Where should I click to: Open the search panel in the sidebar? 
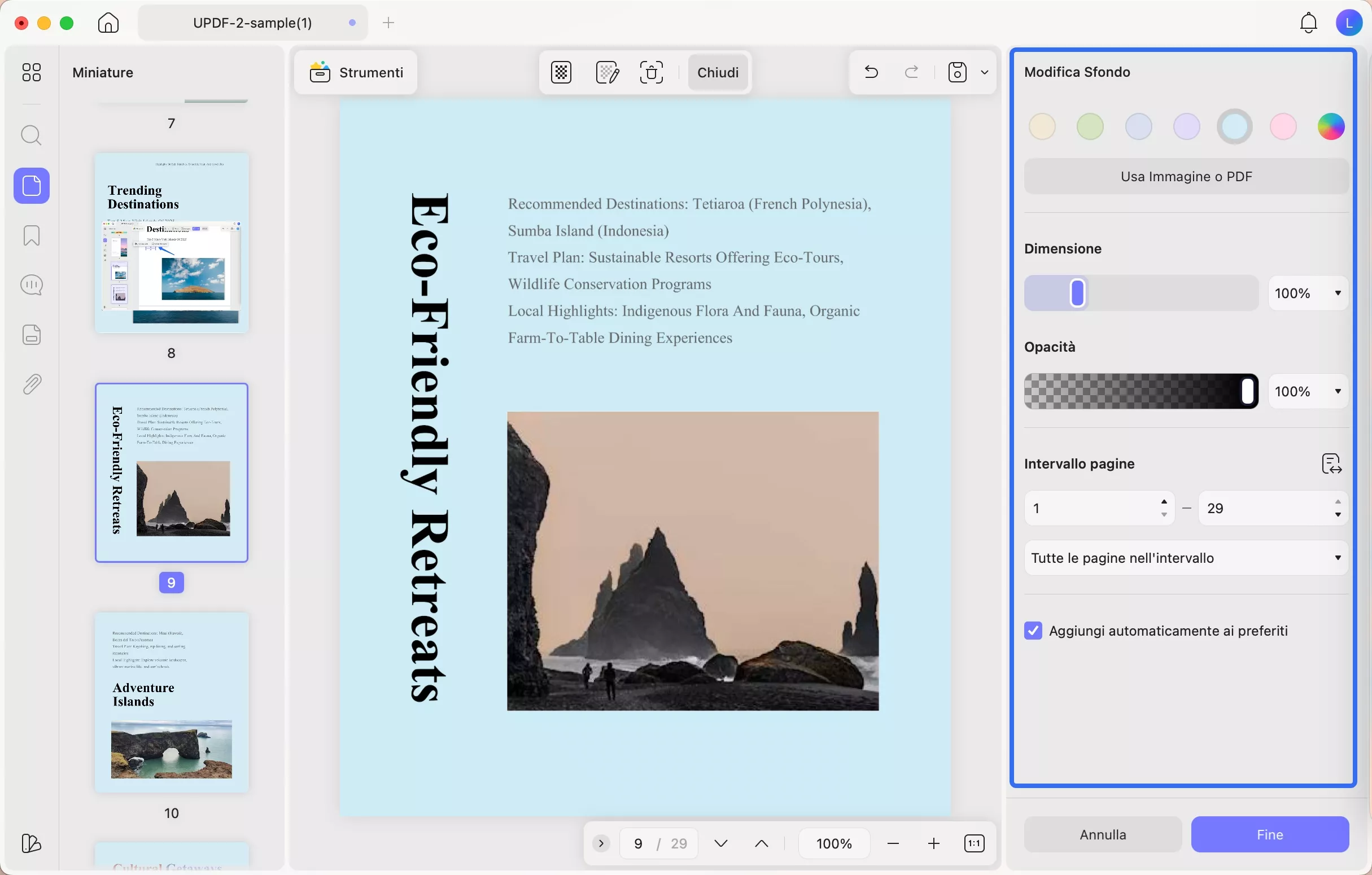pyautogui.click(x=32, y=135)
